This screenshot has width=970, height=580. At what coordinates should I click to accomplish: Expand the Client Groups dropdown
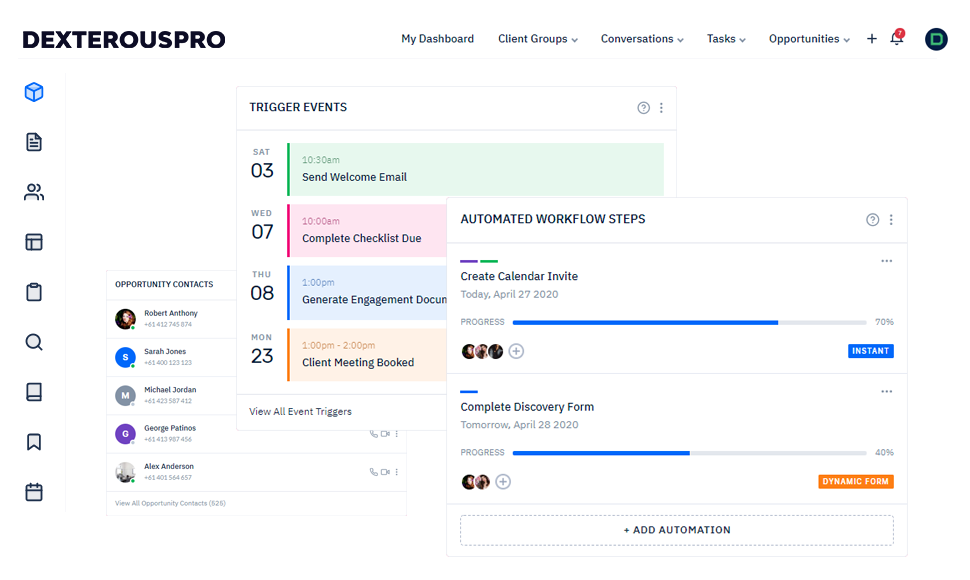(538, 39)
